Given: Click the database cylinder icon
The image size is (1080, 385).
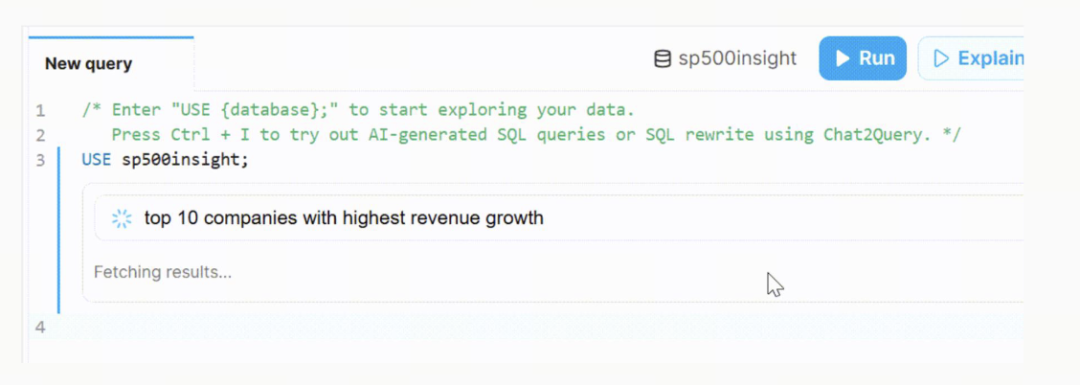Looking at the screenshot, I should click(x=662, y=59).
